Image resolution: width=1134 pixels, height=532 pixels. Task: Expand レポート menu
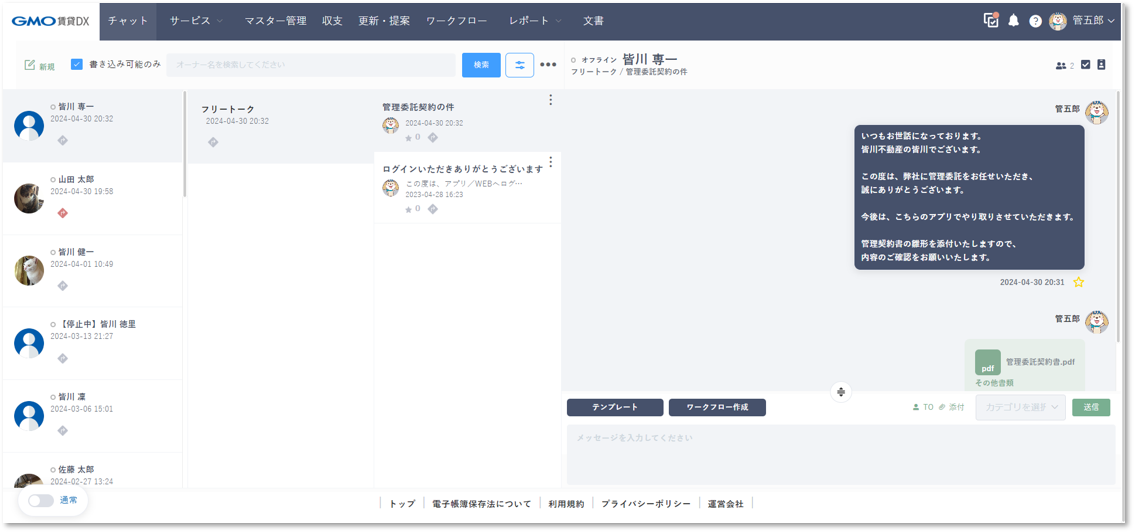(x=535, y=21)
